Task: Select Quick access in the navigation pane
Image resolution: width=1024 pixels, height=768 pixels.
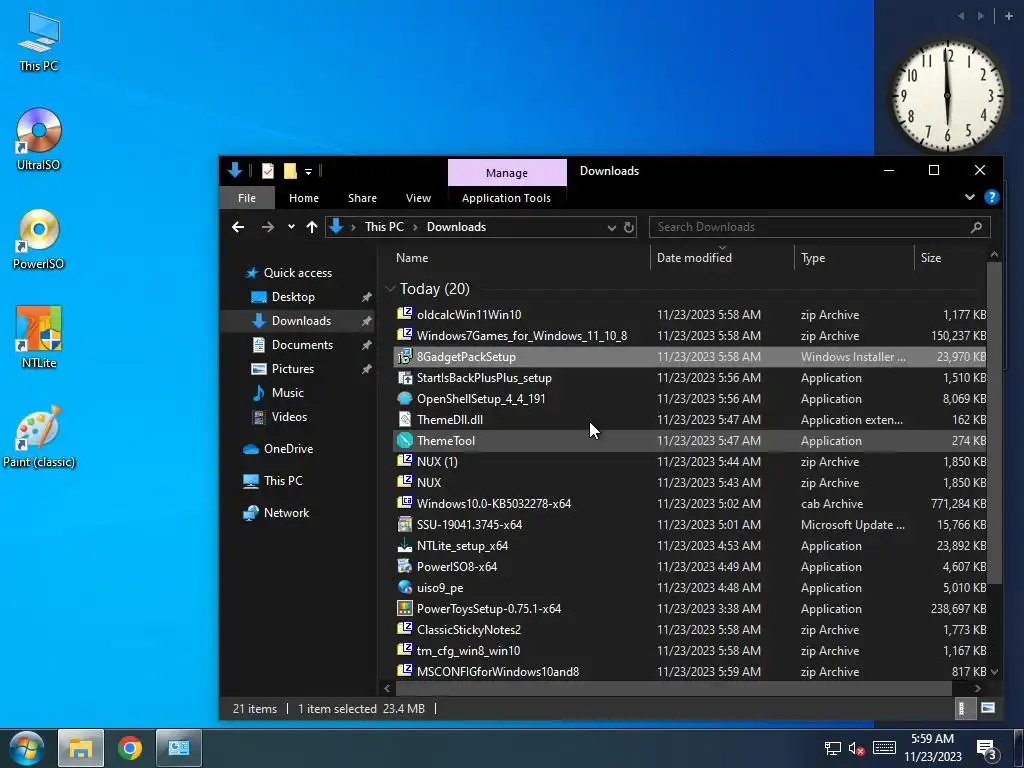Action: pos(297,273)
